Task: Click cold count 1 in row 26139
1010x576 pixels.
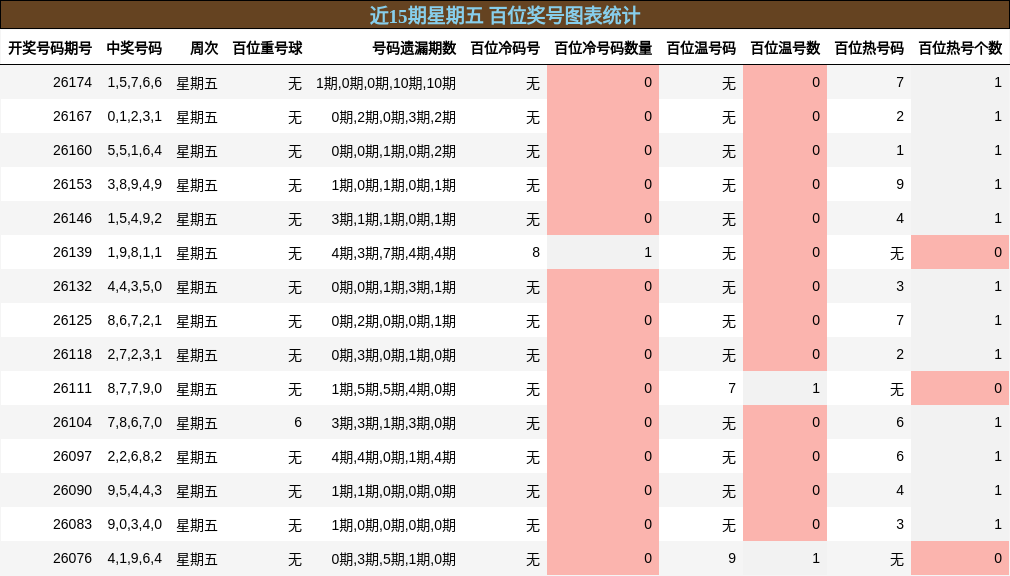Action: 648,253
